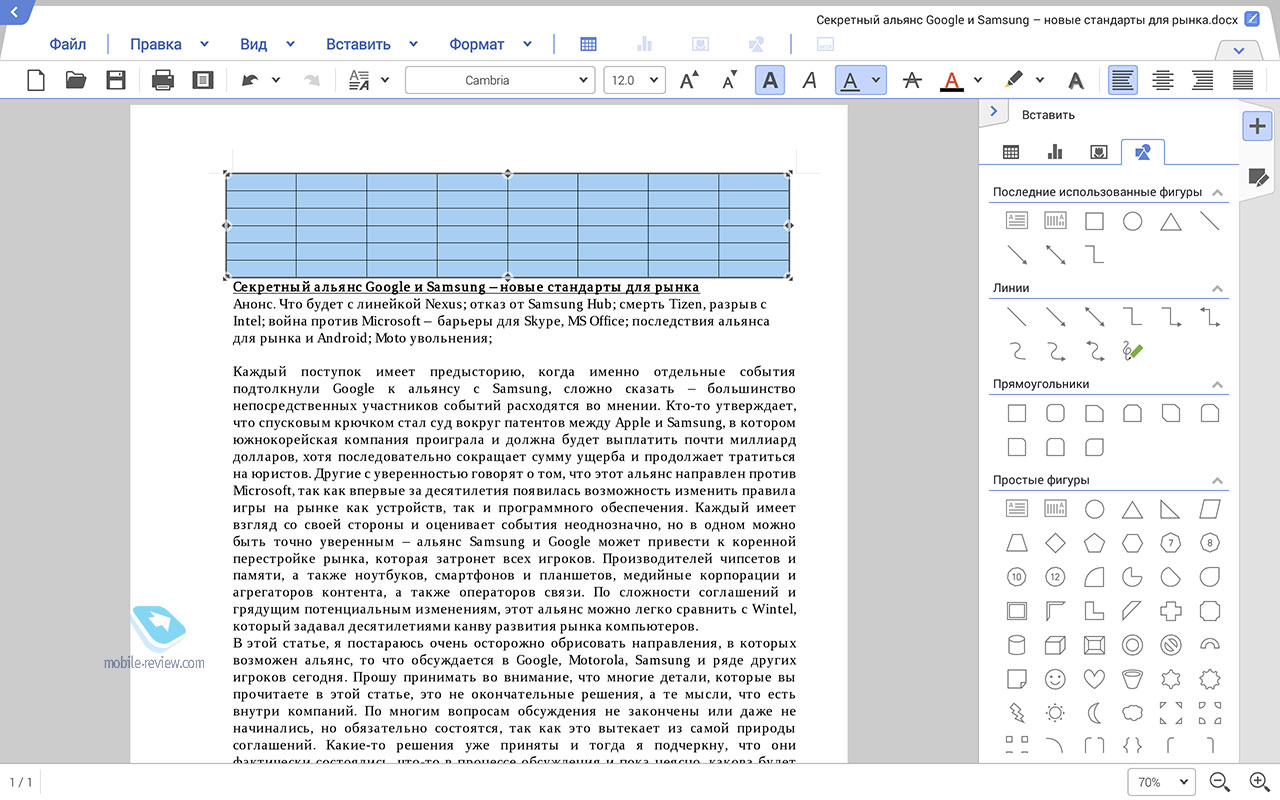Open underline style dropdown arrow
Viewport: 1280px width, 800px height.
[876, 80]
